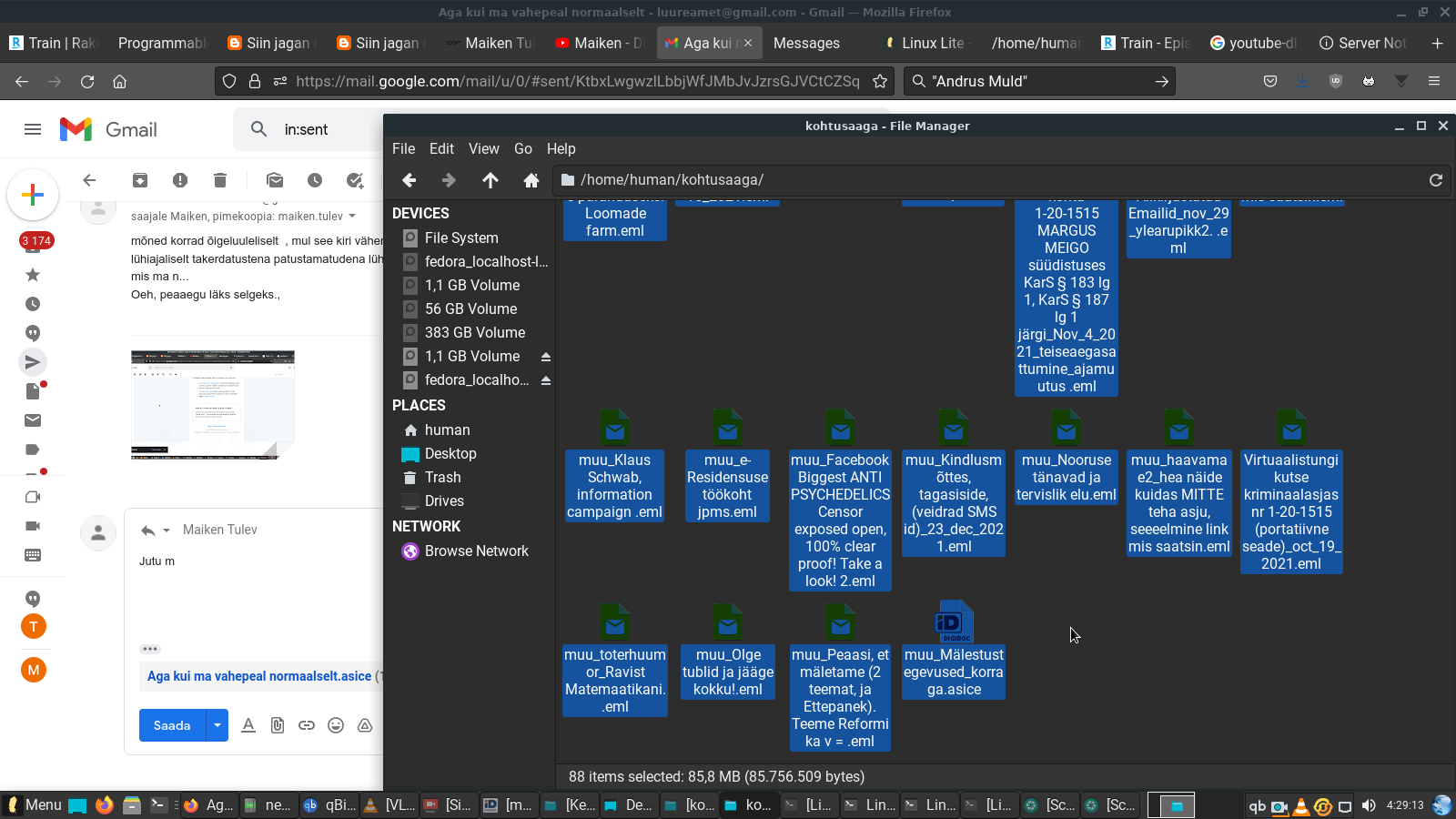Click the Gmail archive icon
Image resolution: width=1456 pixels, height=819 pixels.
(140, 180)
